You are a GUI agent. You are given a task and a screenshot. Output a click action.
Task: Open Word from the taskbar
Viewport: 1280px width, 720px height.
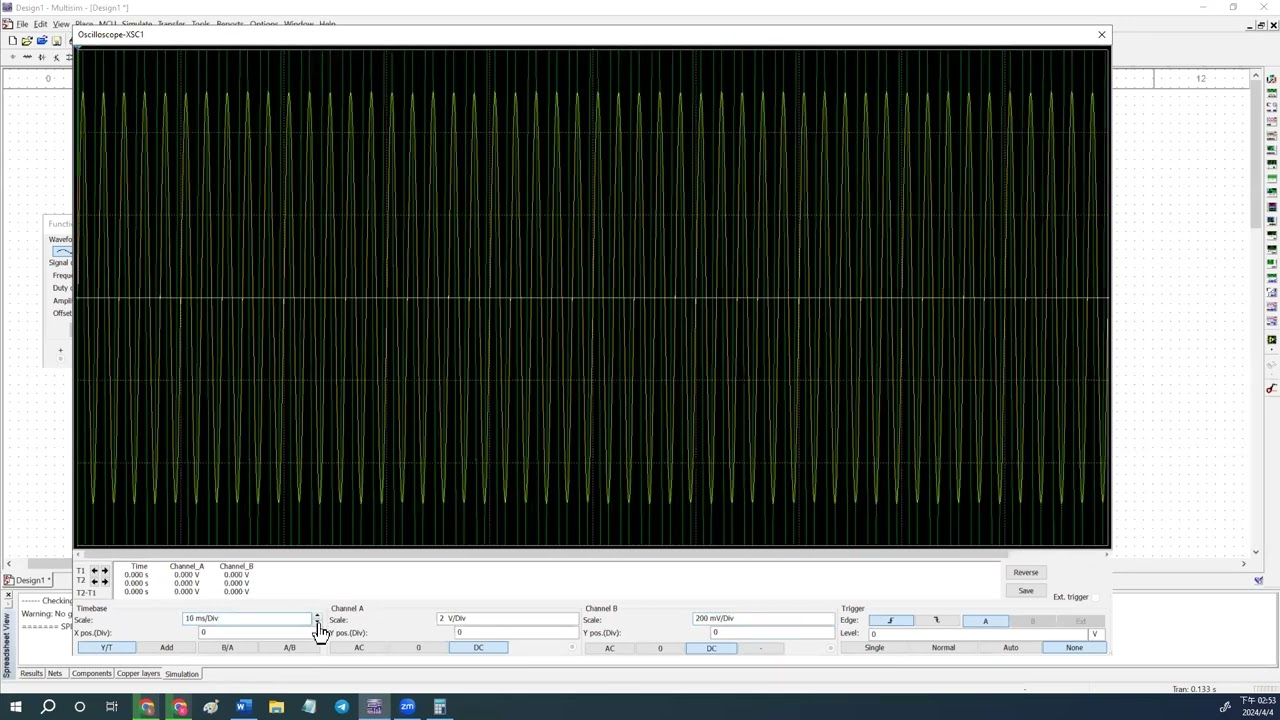(x=242, y=707)
